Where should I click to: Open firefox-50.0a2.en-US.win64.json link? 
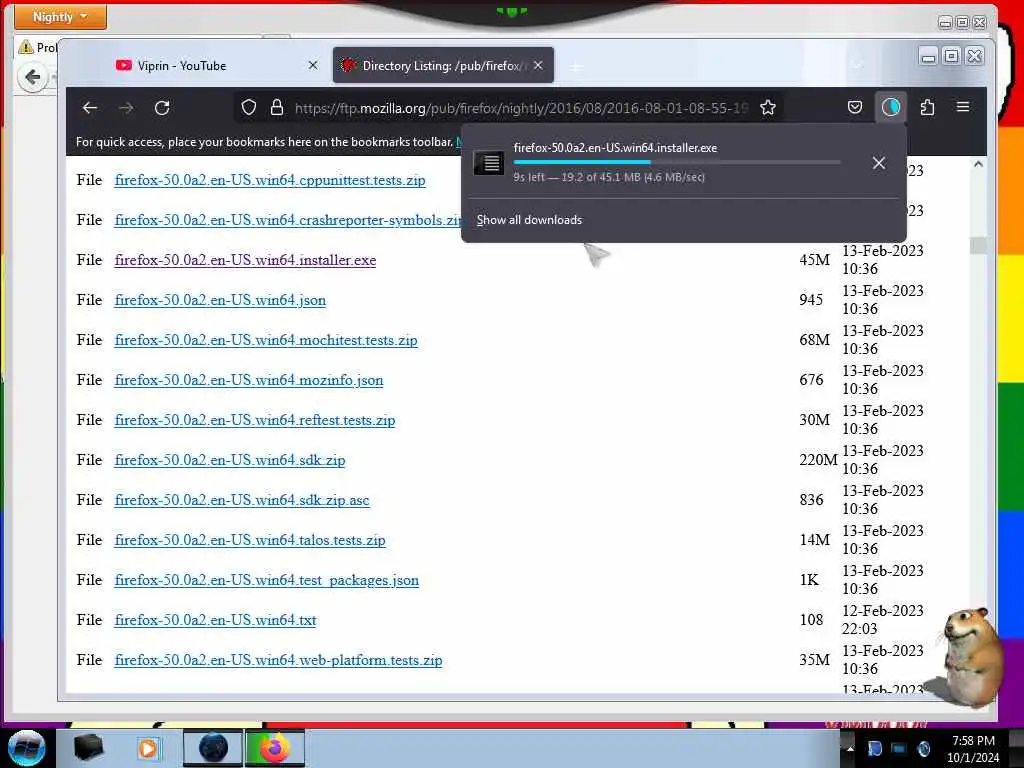[x=220, y=300]
